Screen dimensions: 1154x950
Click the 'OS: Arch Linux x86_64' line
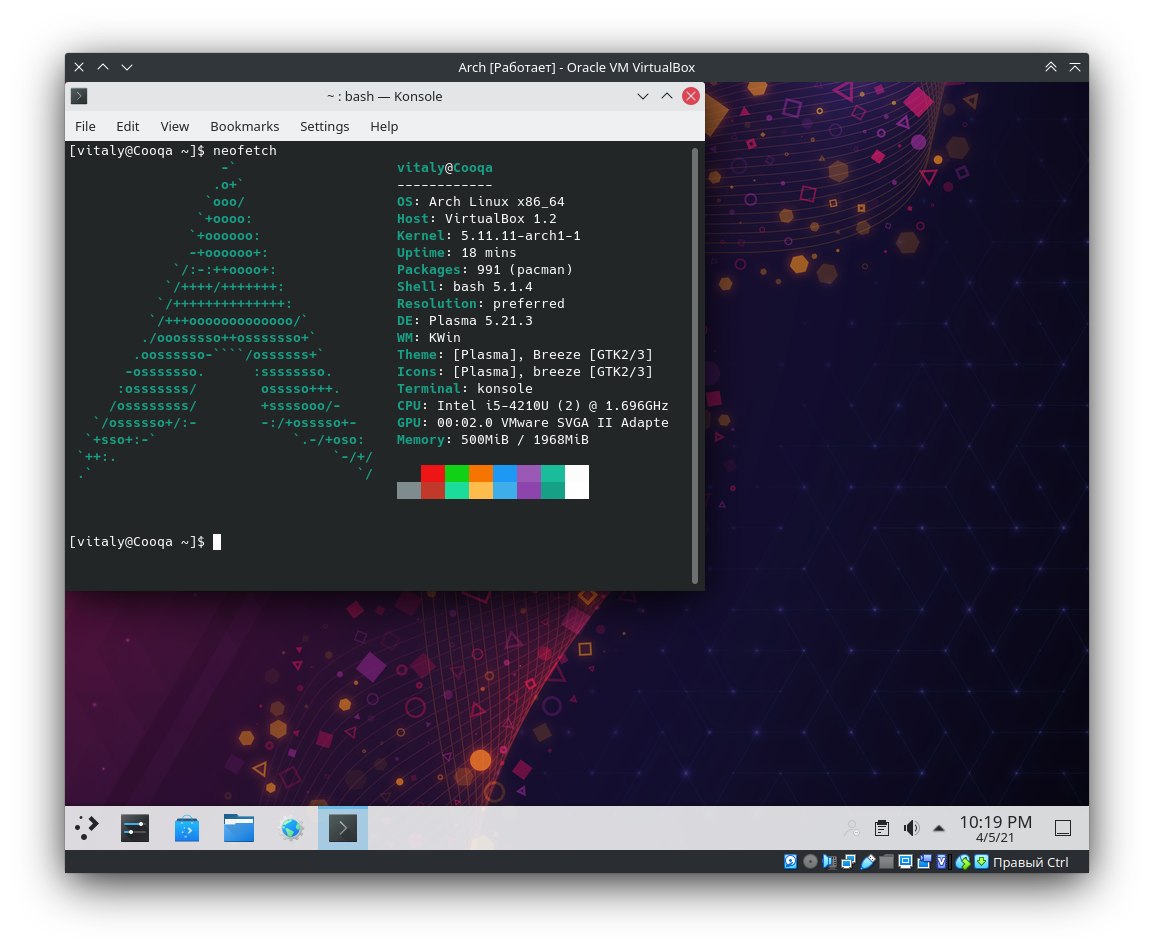481,201
